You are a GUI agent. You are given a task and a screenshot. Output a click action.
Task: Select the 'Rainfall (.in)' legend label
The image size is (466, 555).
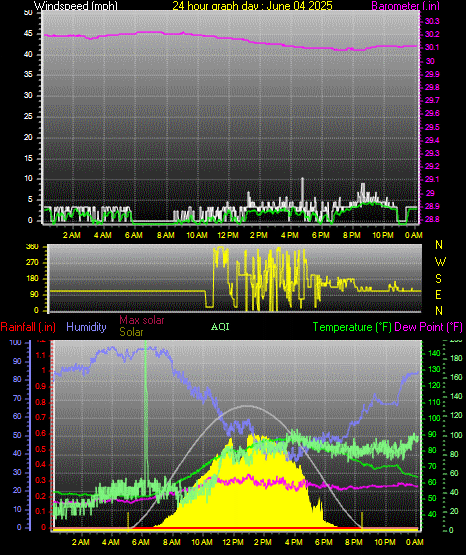click(28, 327)
